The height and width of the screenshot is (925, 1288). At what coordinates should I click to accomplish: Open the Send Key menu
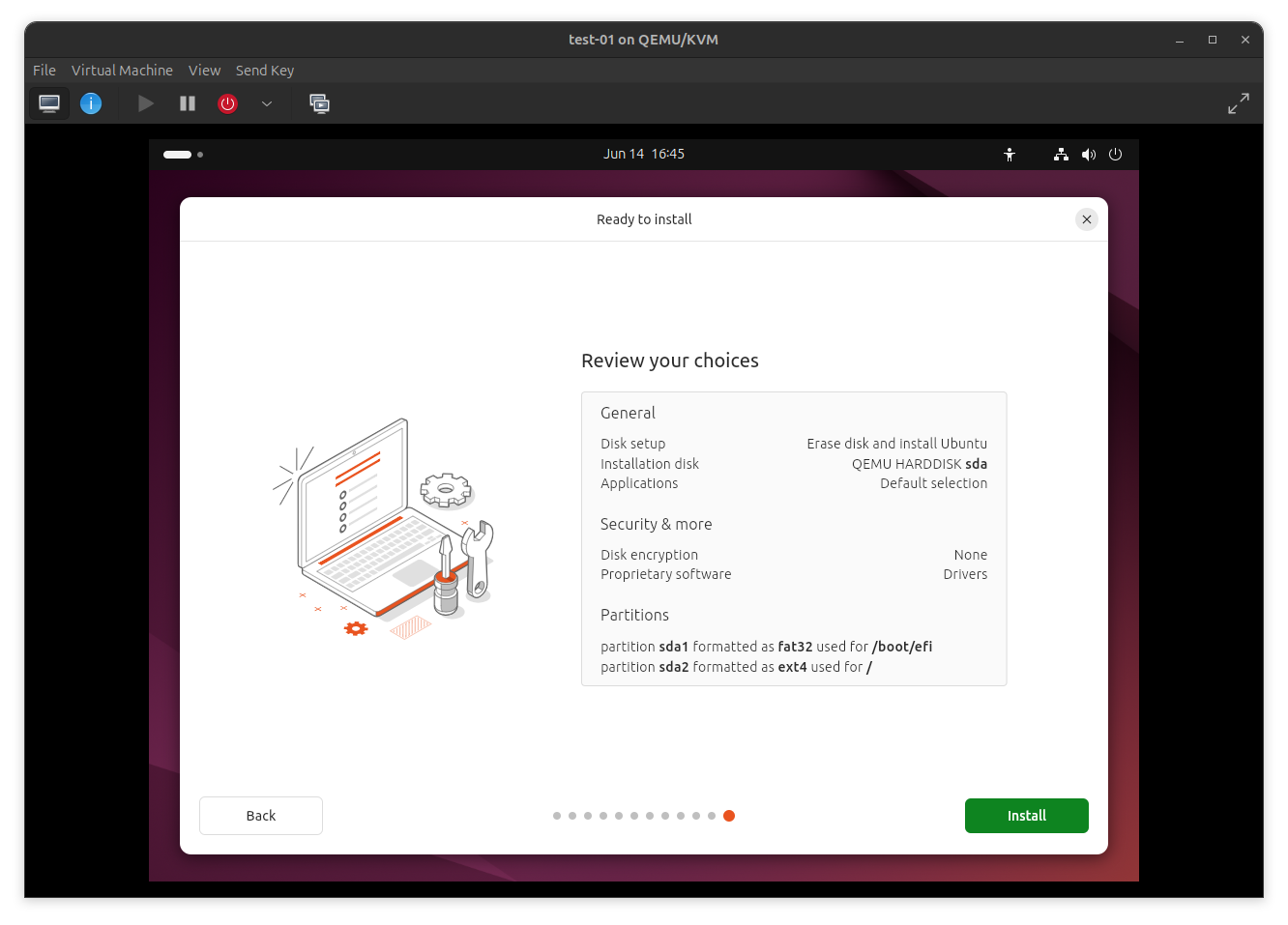coord(265,70)
